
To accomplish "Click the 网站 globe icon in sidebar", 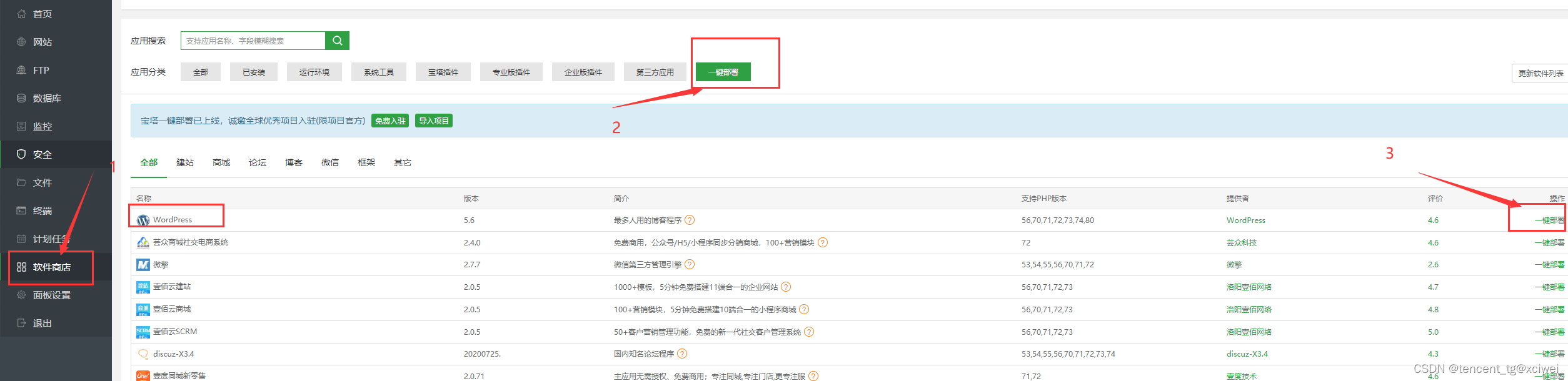I will pyautogui.click(x=21, y=42).
